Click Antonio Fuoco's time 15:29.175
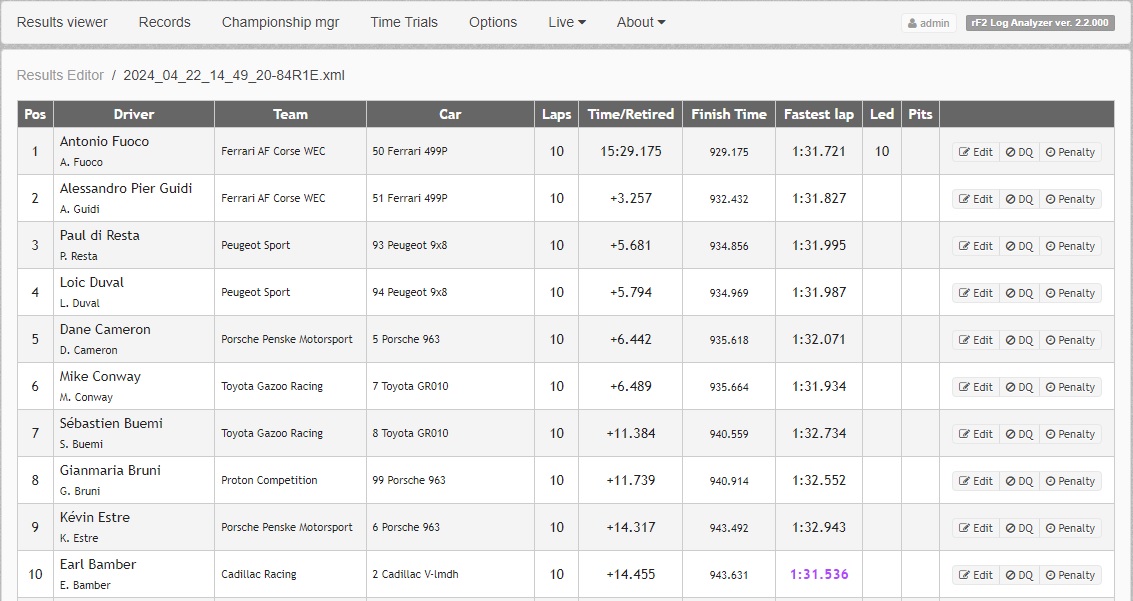 [x=631, y=151]
